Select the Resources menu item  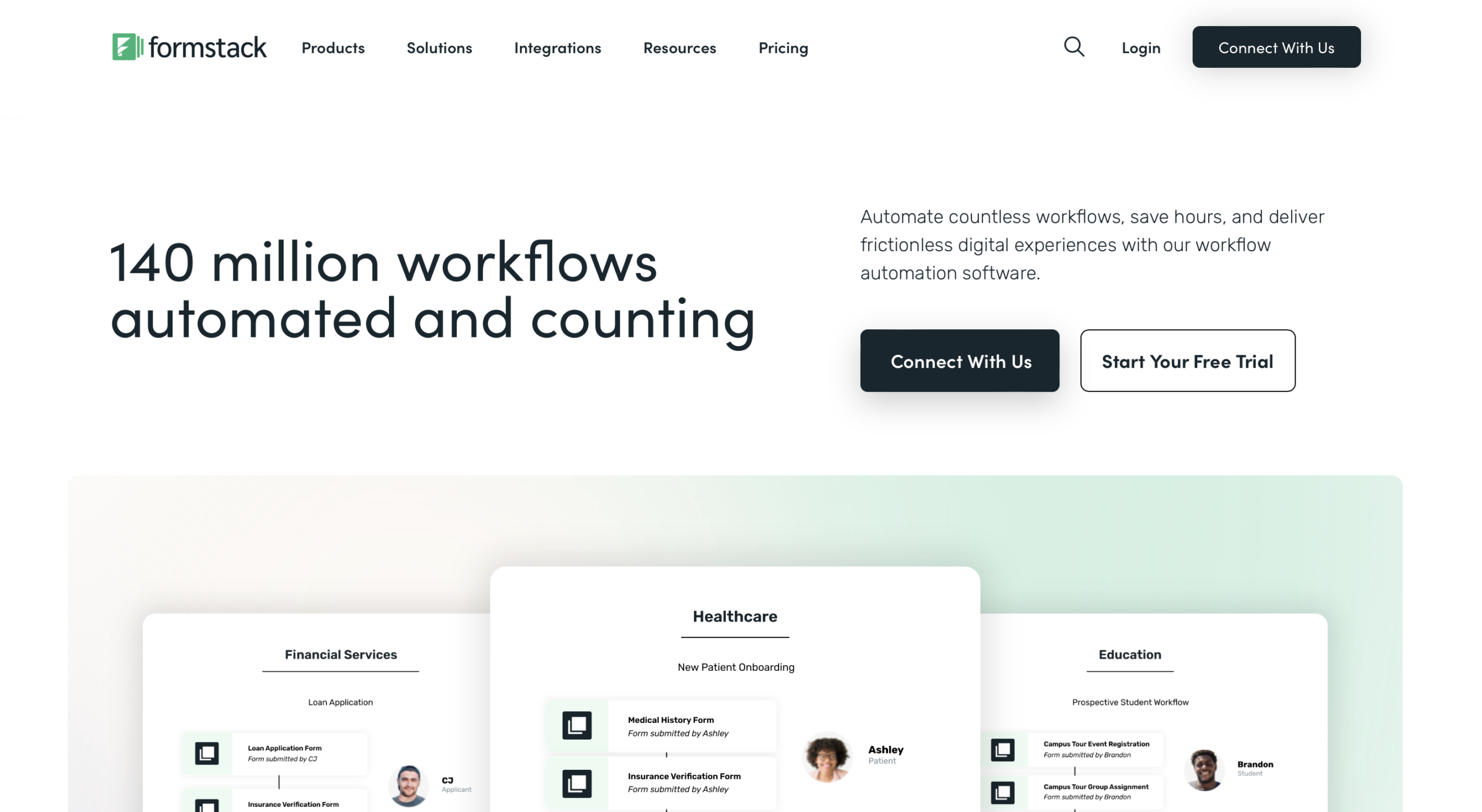pos(680,47)
